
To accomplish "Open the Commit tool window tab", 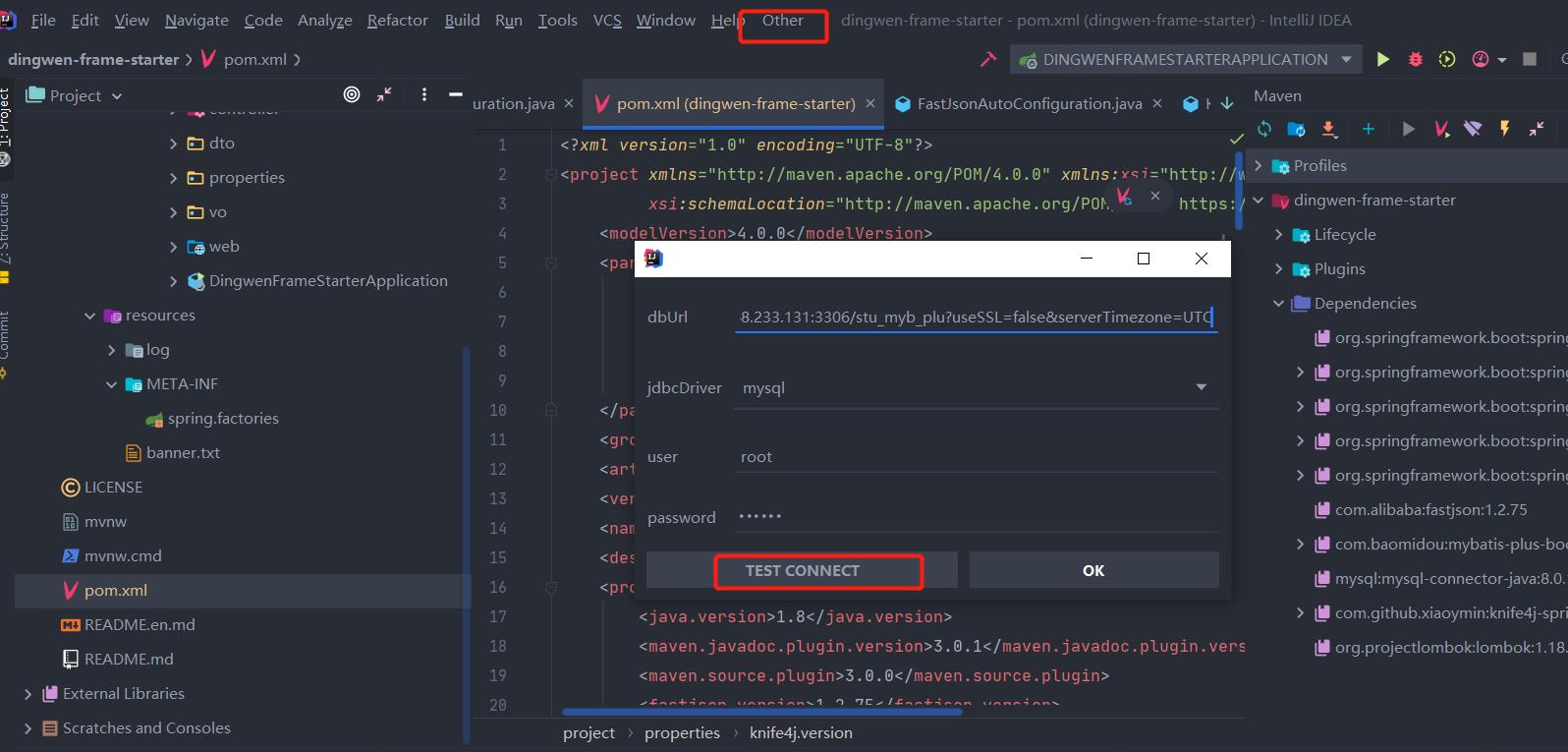I will click(5, 344).
